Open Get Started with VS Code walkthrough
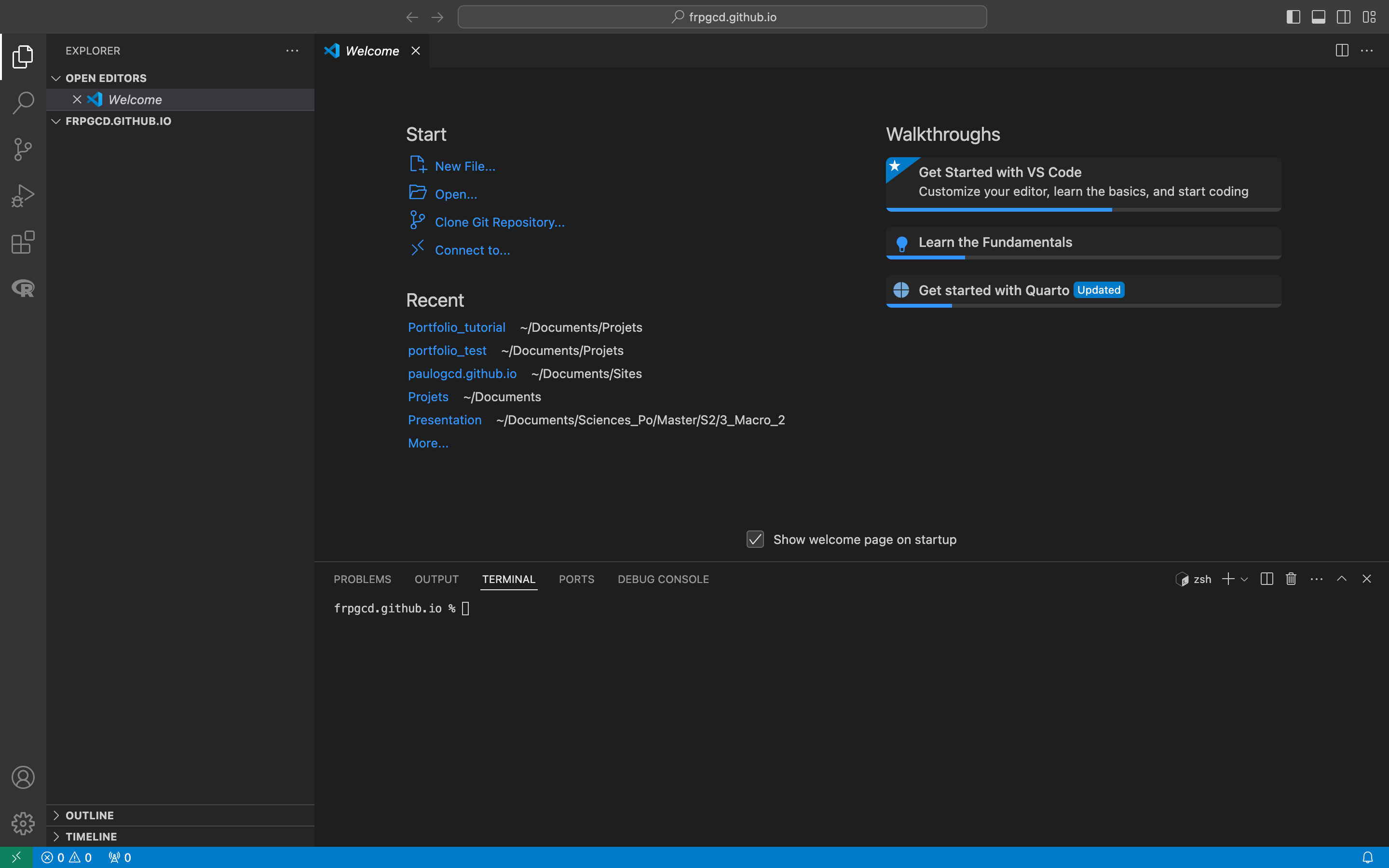 pyautogui.click(x=1083, y=184)
